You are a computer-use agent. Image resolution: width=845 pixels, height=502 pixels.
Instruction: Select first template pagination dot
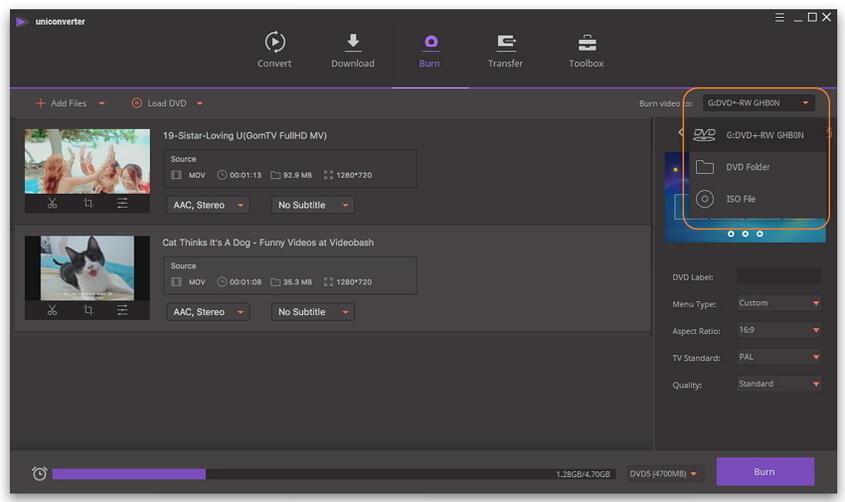(x=731, y=234)
